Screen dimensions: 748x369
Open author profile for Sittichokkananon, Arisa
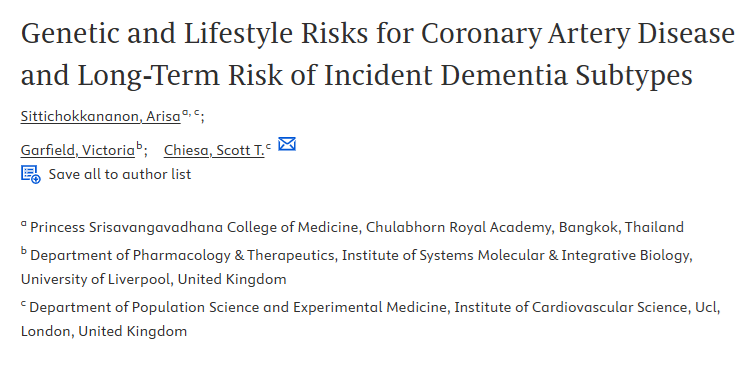[101, 116]
